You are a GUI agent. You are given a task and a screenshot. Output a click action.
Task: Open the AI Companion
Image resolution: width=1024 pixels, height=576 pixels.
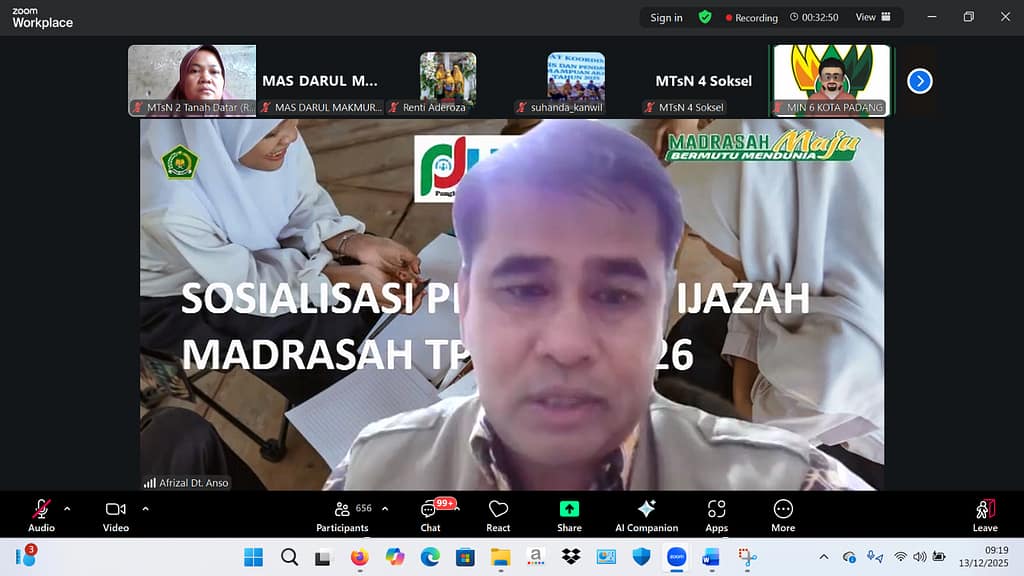(646, 513)
